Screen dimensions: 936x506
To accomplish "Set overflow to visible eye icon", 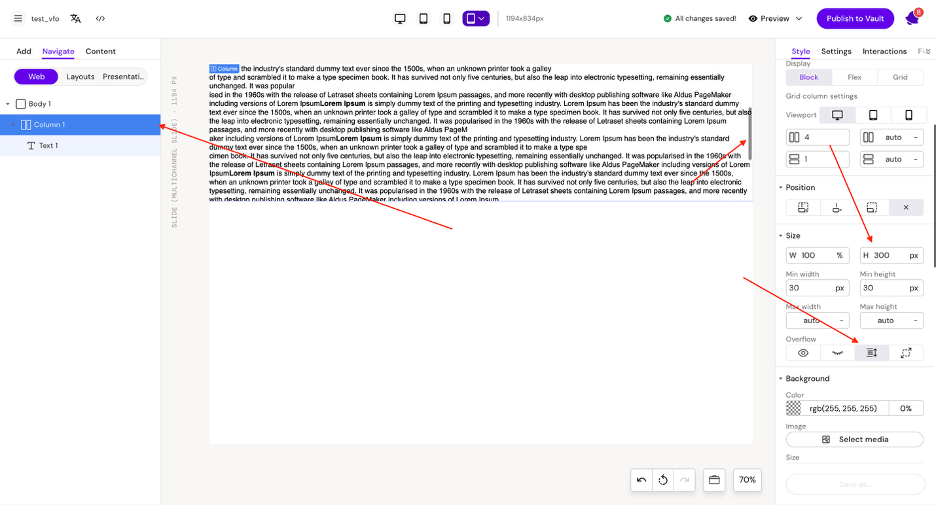I will coord(803,353).
